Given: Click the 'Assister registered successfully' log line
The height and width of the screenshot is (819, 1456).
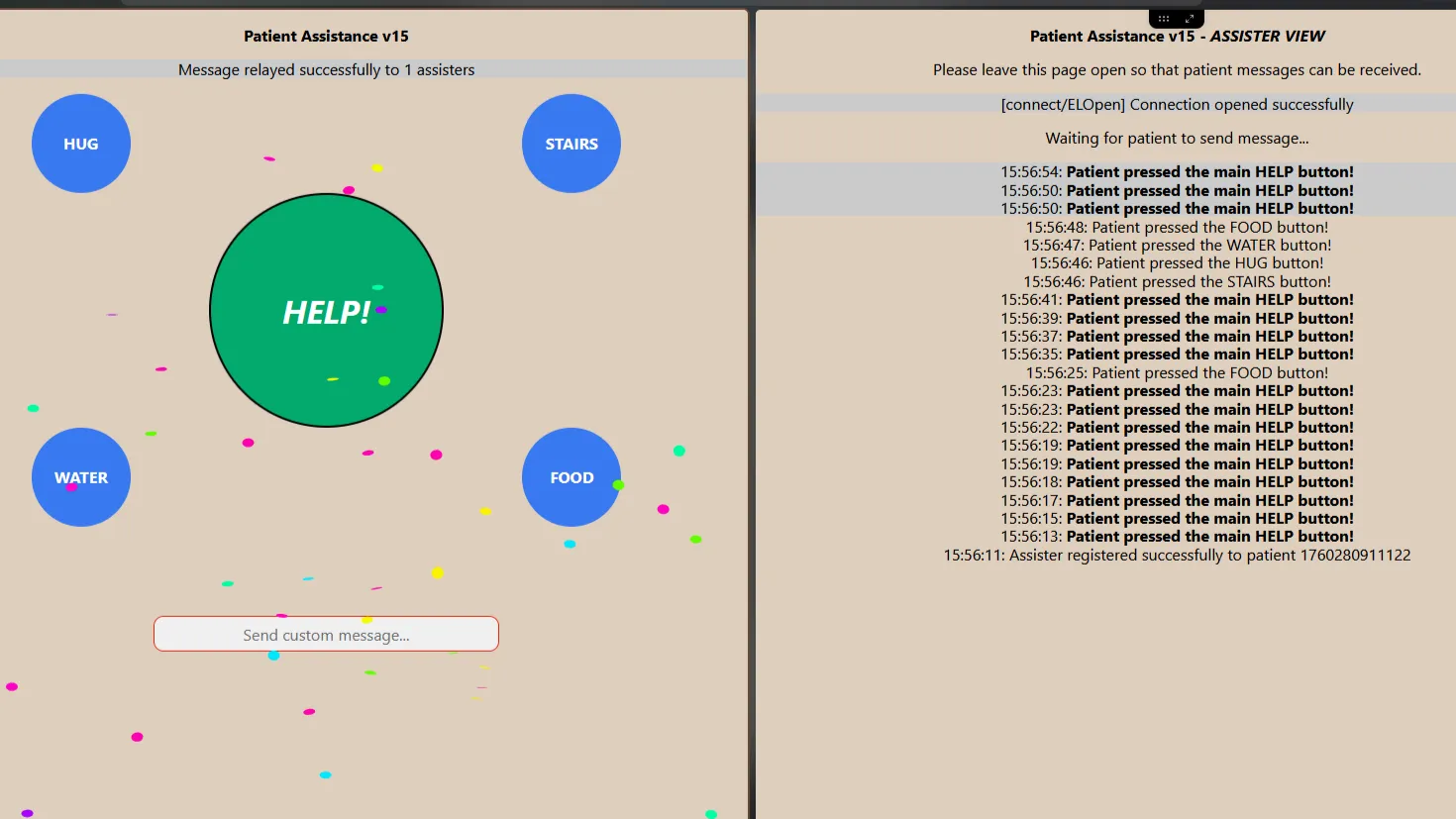Looking at the screenshot, I should point(1177,555).
